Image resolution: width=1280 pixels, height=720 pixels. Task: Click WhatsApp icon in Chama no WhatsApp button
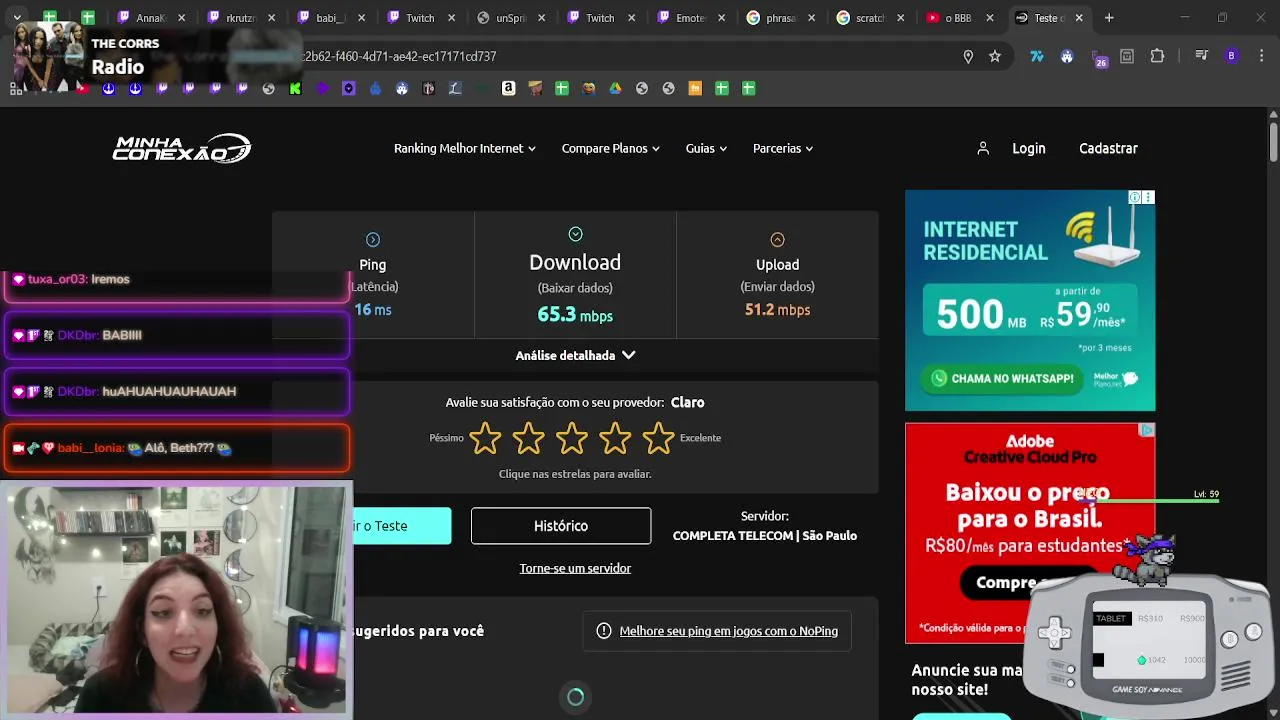pos(939,379)
